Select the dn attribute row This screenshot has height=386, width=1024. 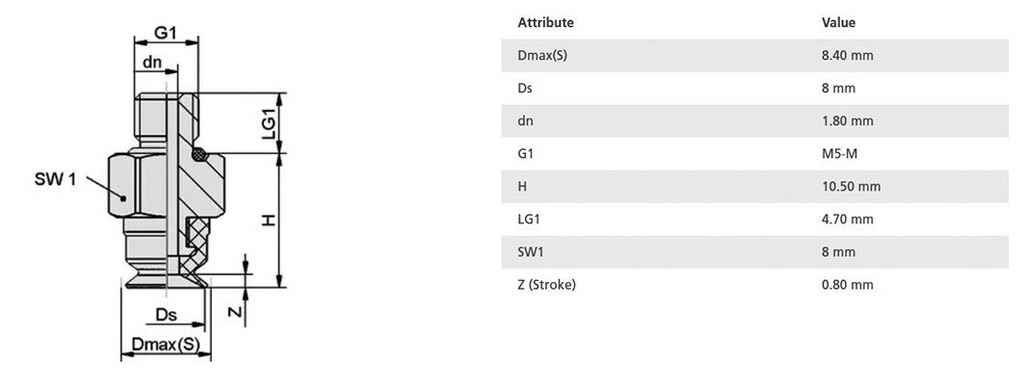coord(754,121)
